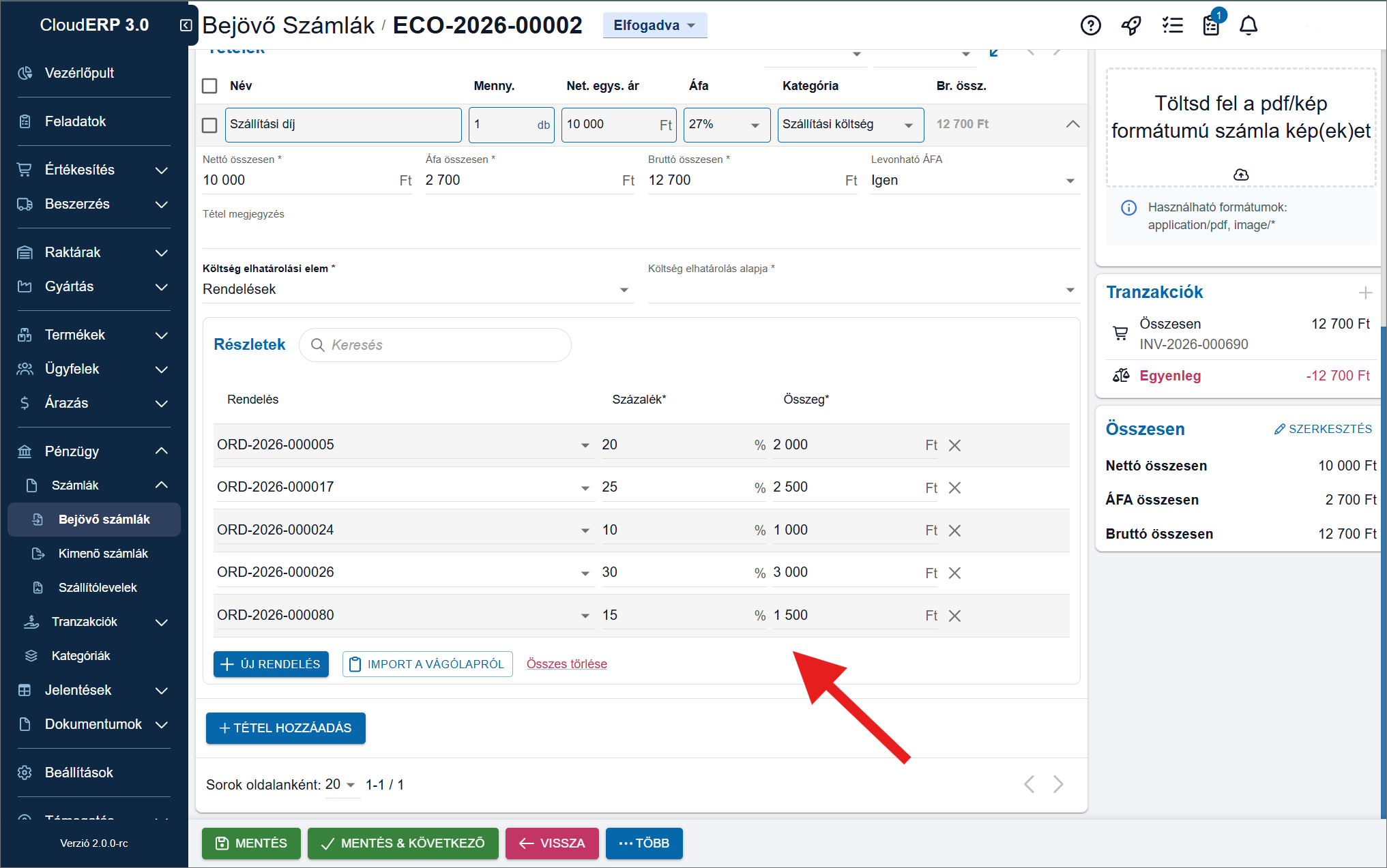This screenshot has width=1387, height=868.
Task: Tick the Szállítási díj row checkbox
Action: point(210,125)
